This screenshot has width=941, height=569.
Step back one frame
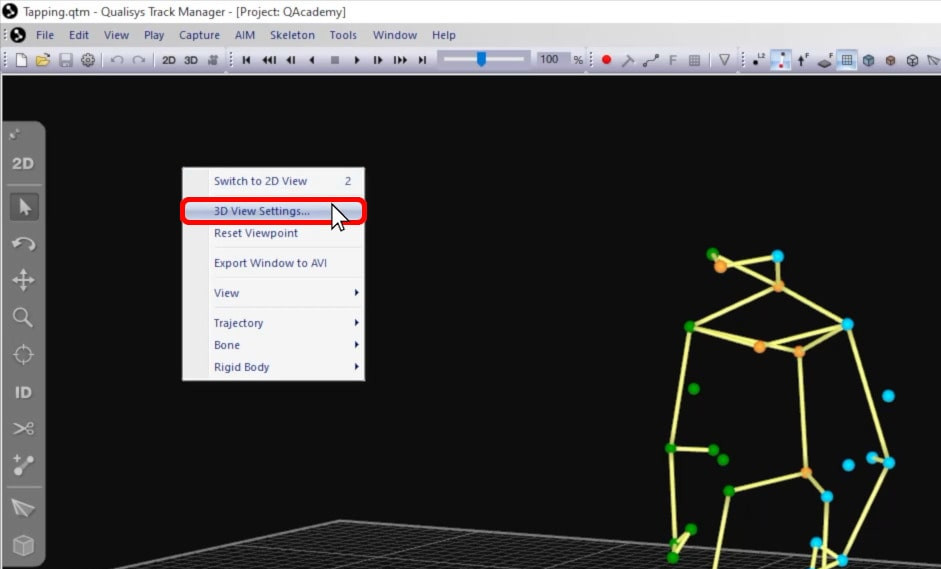point(291,60)
